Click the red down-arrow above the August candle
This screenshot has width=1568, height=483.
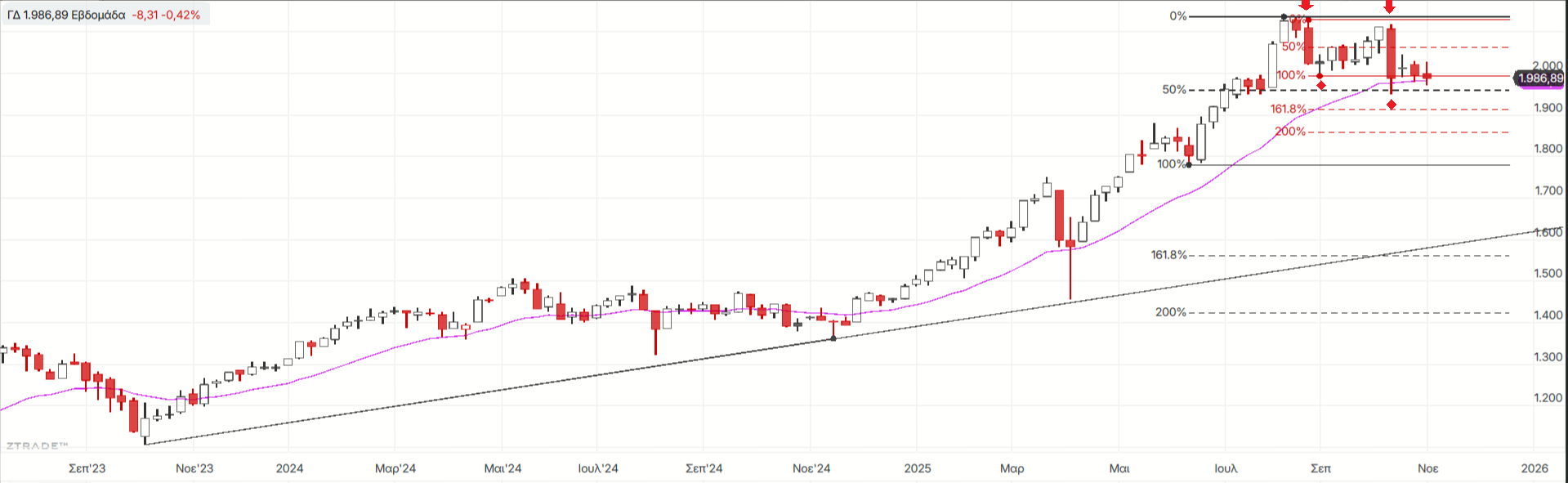[x=1306, y=6]
